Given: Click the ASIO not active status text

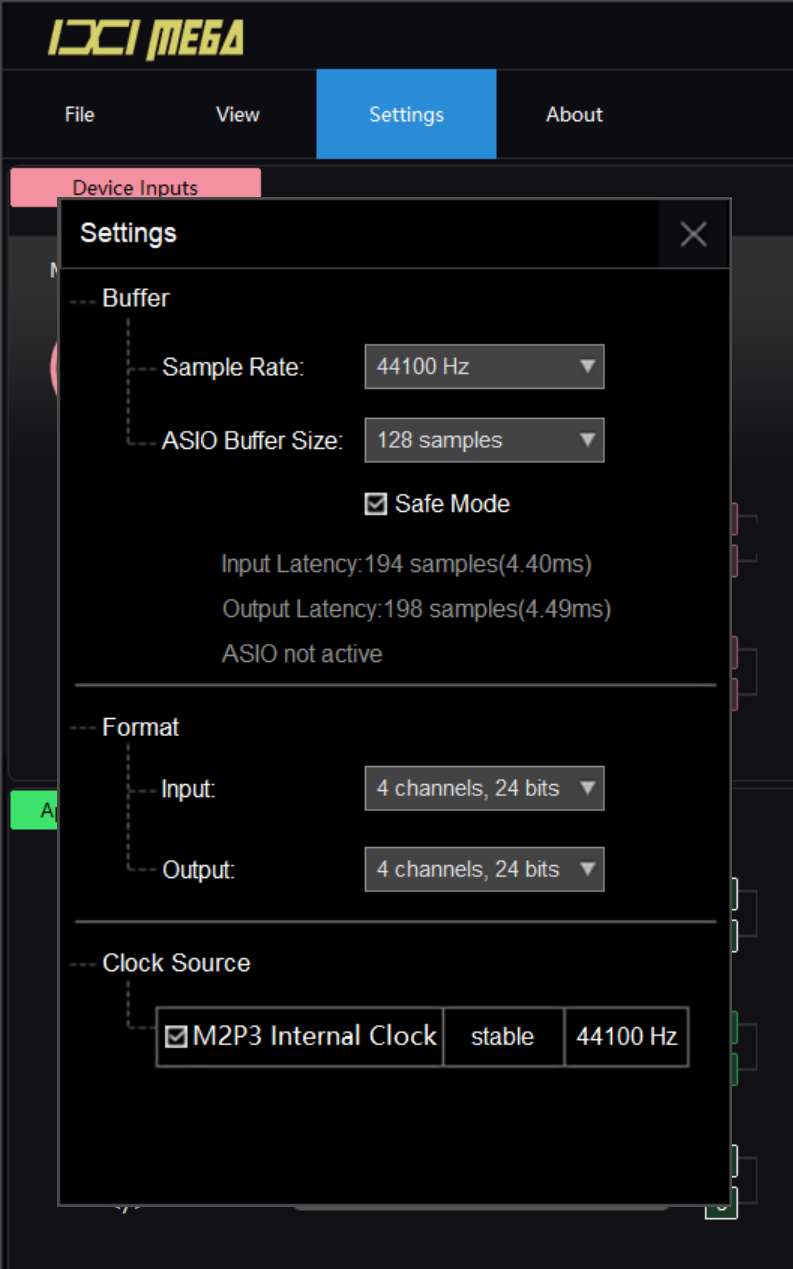Looking at the screenshot, I should [302, 654].
